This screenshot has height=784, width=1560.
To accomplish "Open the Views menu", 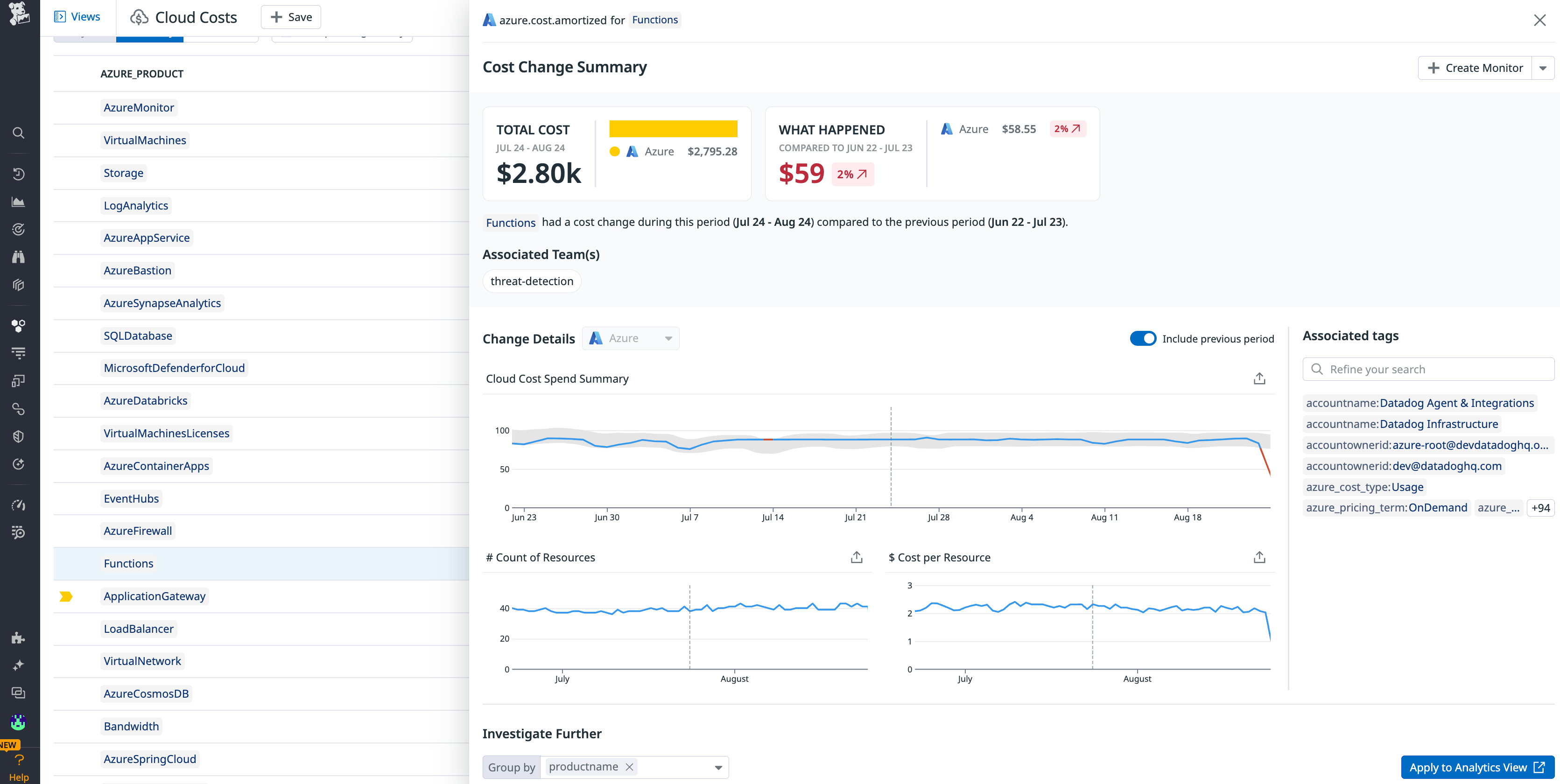I will 77,16.
